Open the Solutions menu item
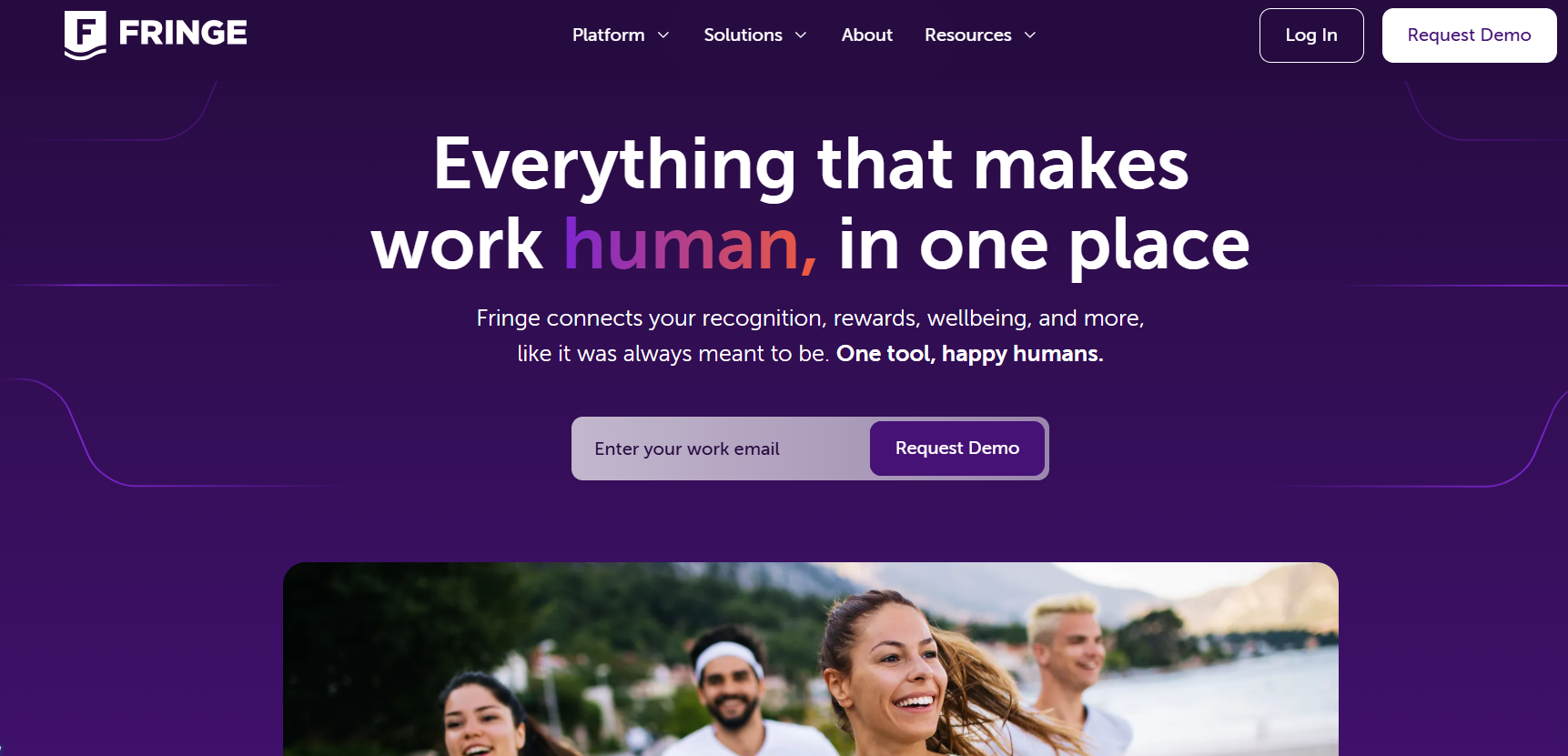1568x756 pixels. point(743,35)
